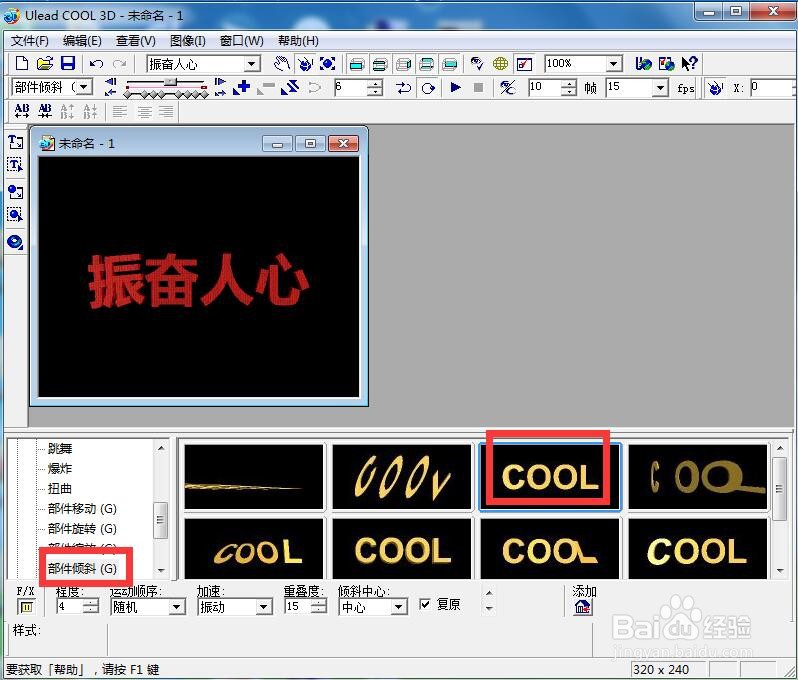Open the 查看(V) menu
This screenshot has height=680, width=798.
[x=135, y=41]
